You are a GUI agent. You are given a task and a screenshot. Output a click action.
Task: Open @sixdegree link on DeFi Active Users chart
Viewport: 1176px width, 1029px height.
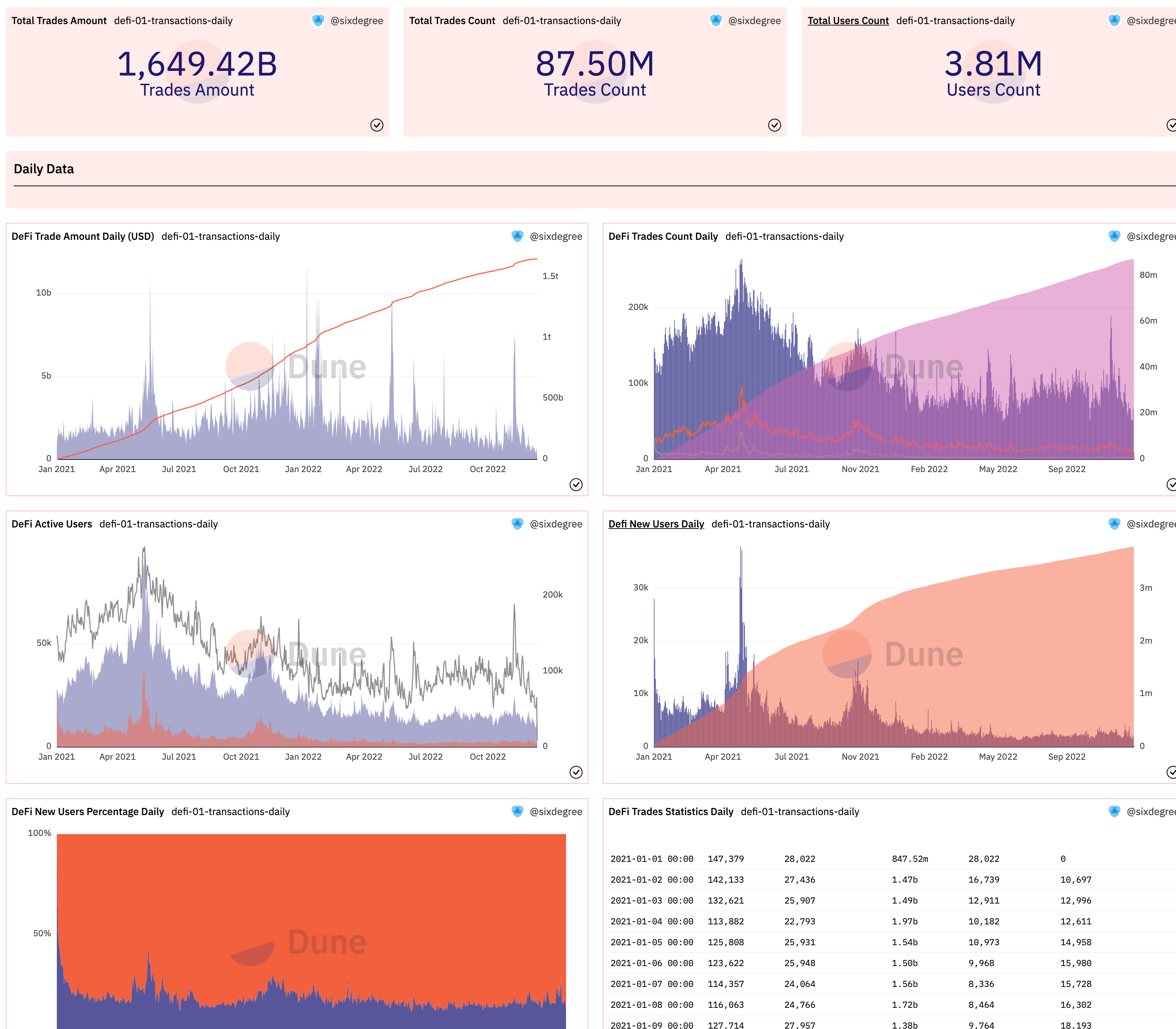click(556, 524)
